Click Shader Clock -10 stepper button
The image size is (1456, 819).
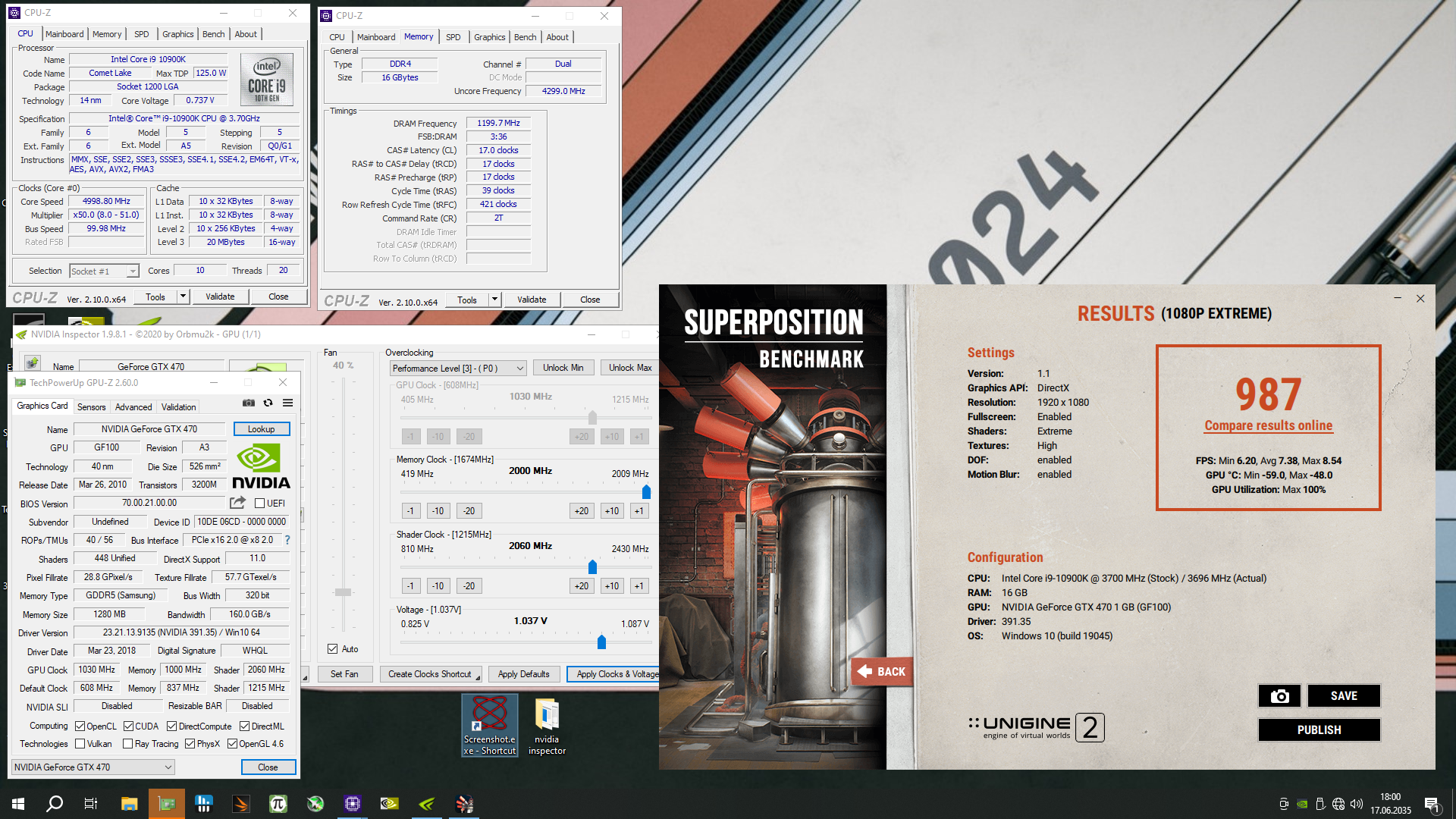438,585
